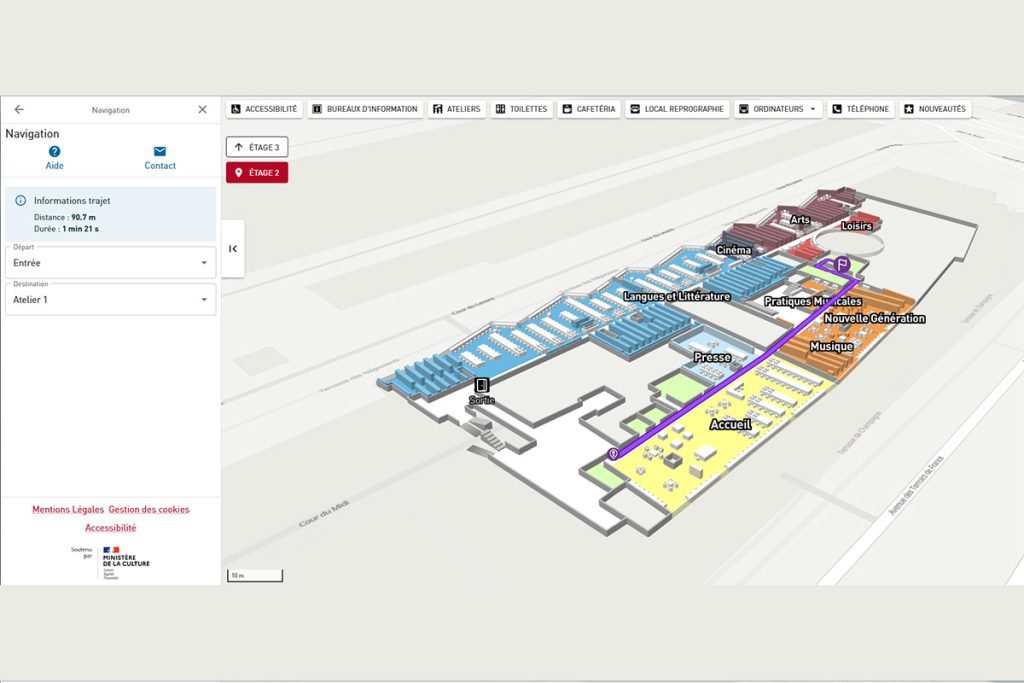The image size is (1024, 683).
Task: Open the Gestion des cookies link
Action: coord(149,510)
